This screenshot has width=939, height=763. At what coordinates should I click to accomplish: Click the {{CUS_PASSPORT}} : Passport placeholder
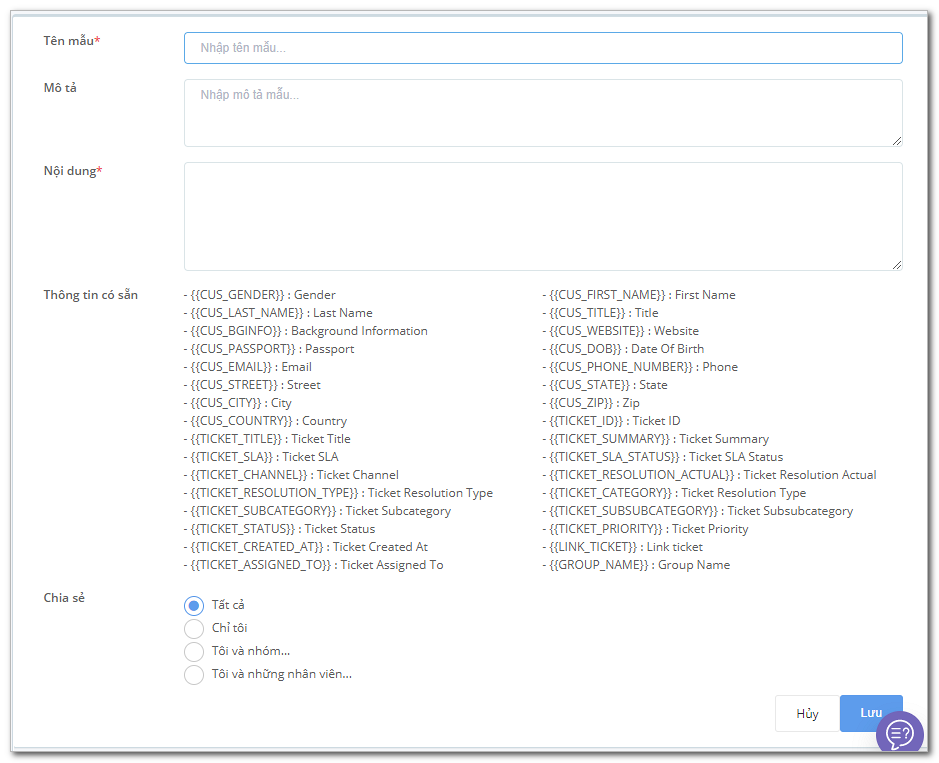(269, 349)
